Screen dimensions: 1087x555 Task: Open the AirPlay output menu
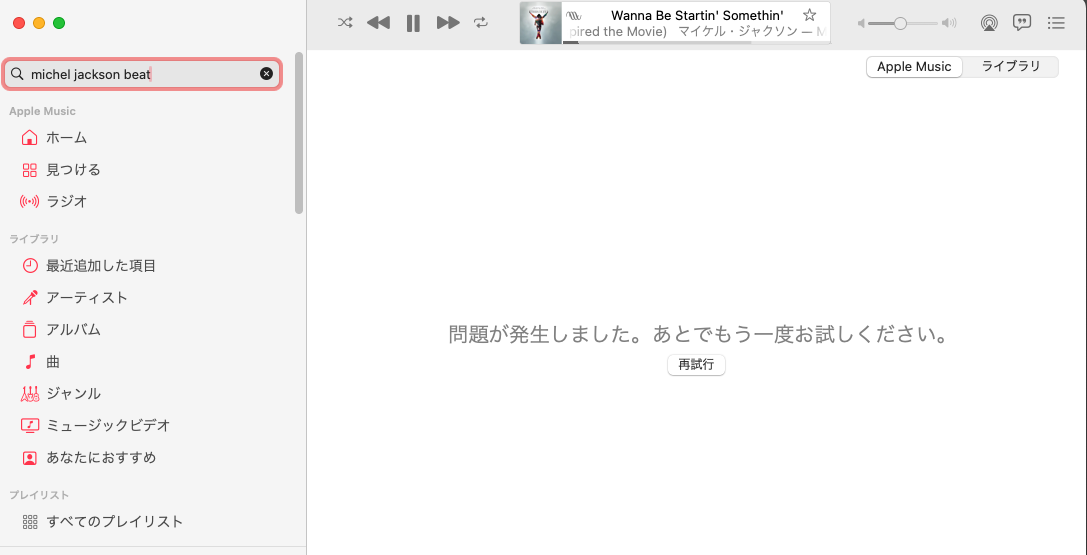(989, 23)
